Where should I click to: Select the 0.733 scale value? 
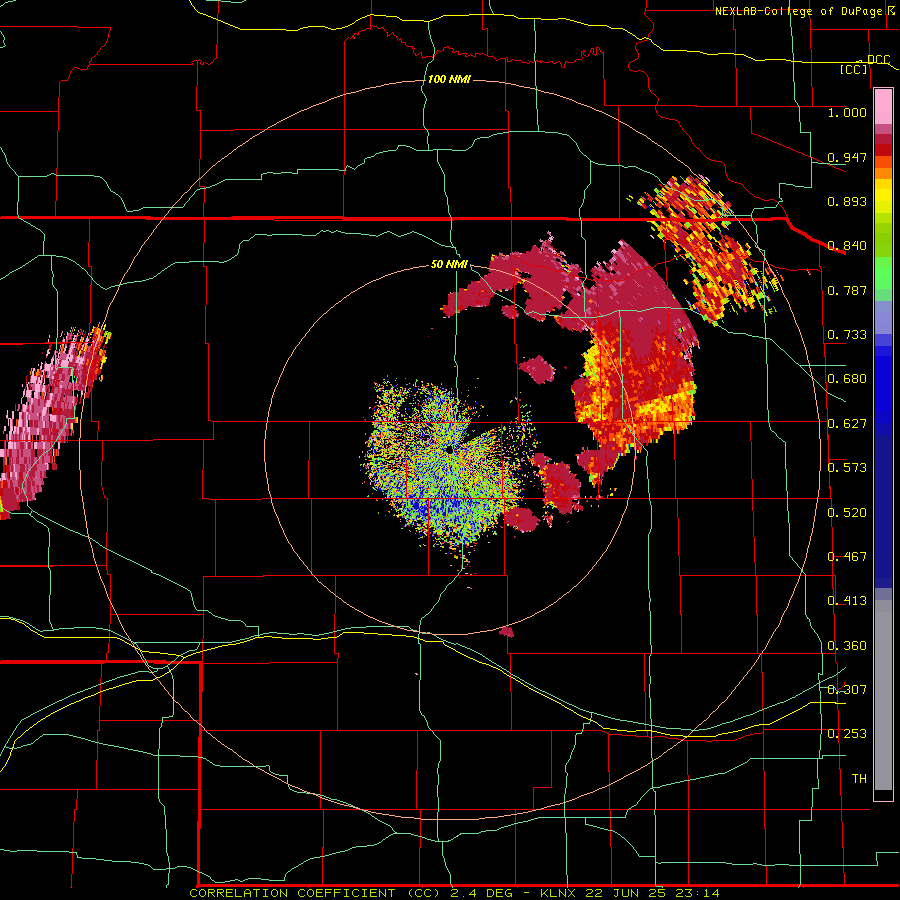847,335
